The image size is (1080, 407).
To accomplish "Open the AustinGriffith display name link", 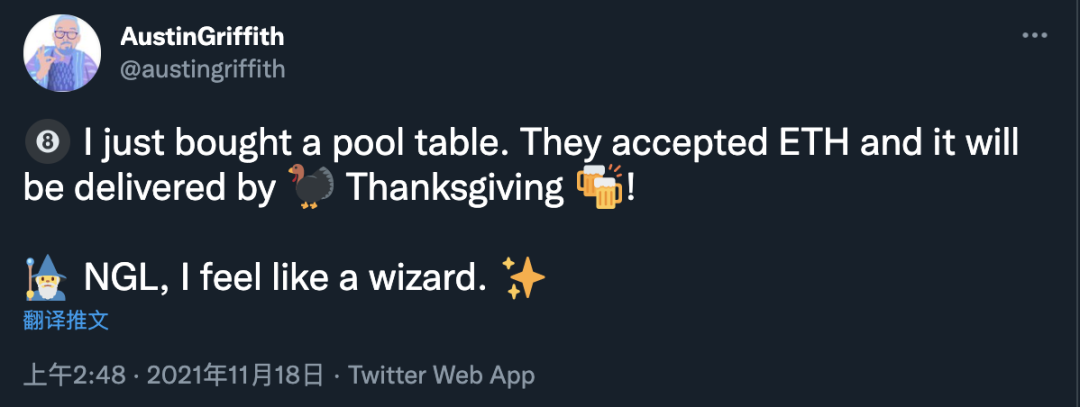I will (x=202, y=37).
